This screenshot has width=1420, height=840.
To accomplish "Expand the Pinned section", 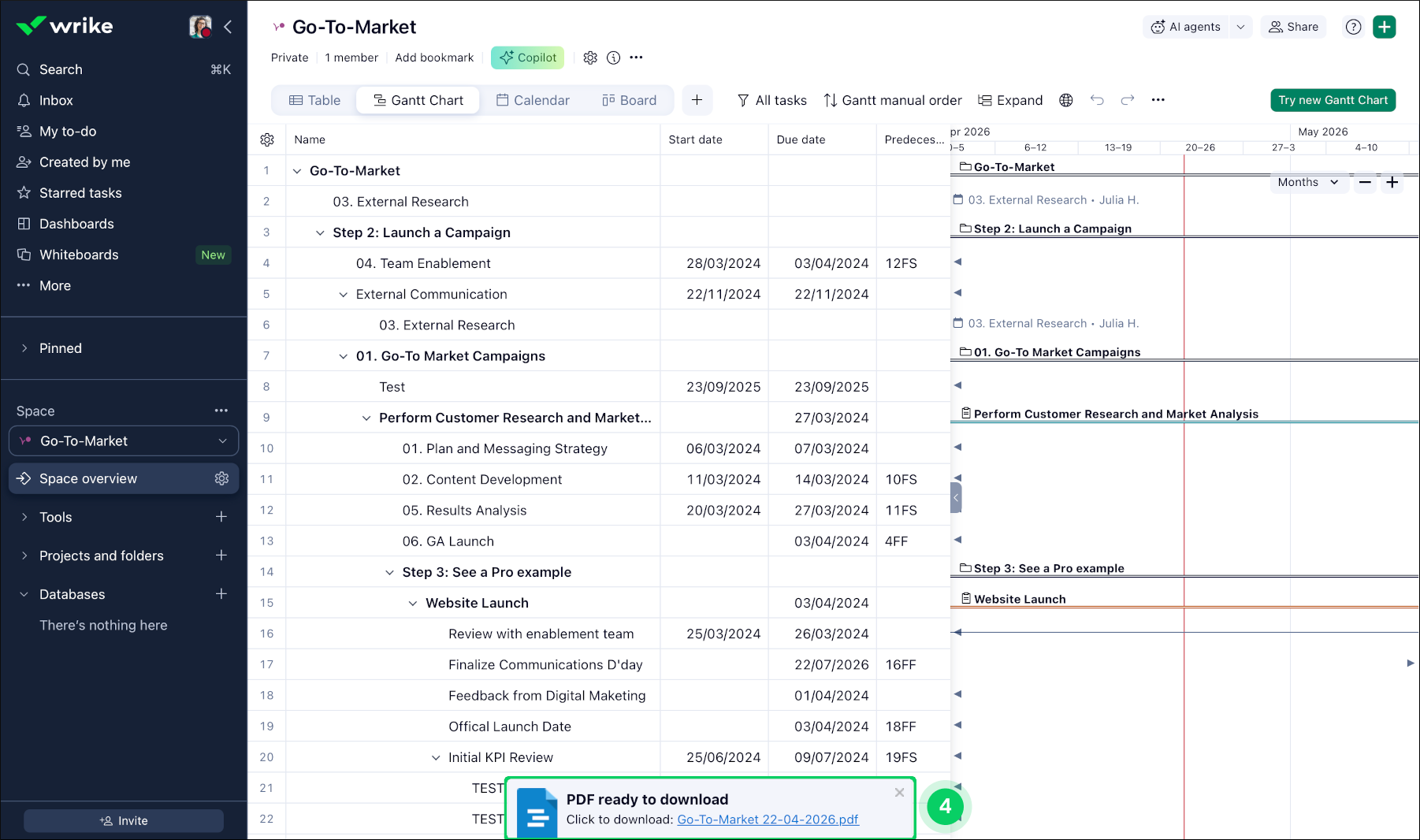I will click(24, 348).
